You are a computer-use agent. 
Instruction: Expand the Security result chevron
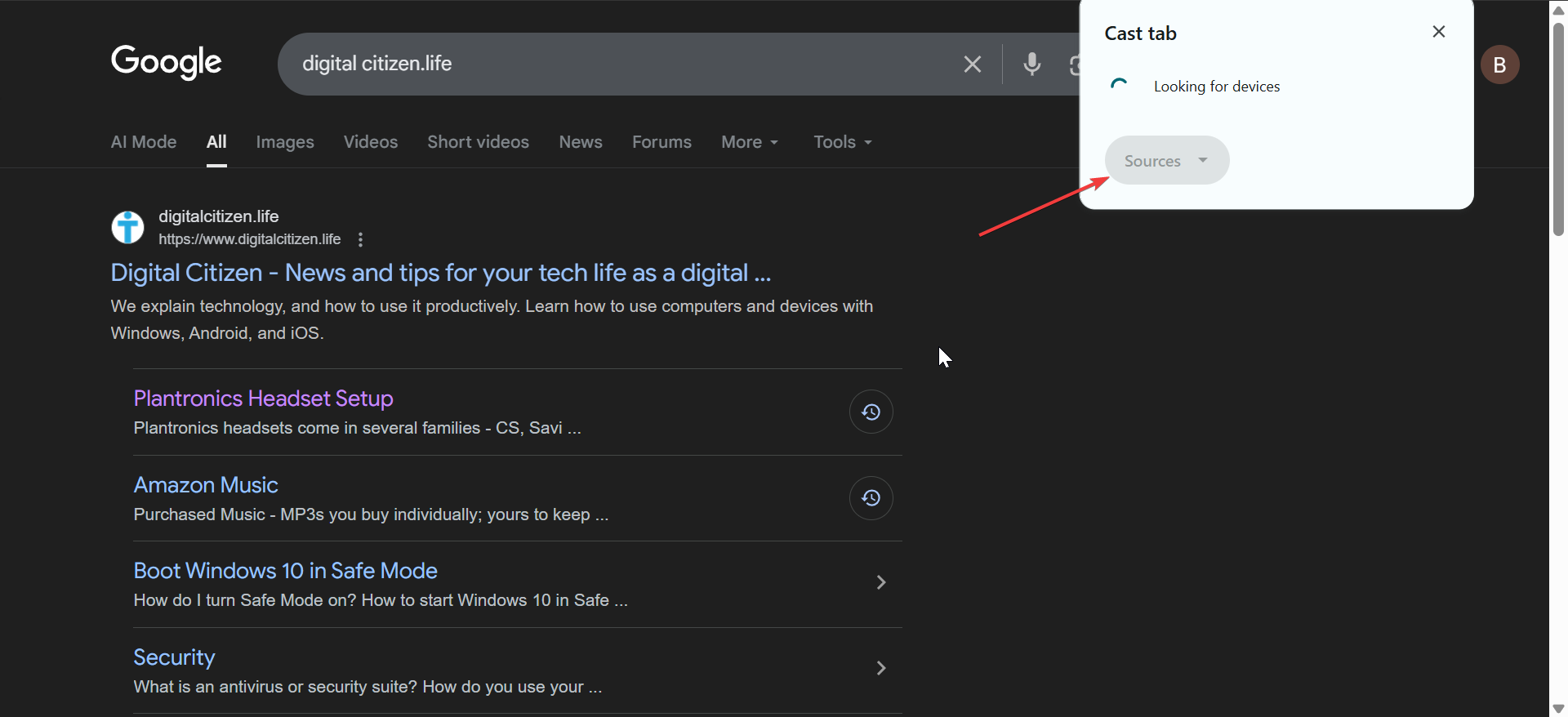(880, 668)
